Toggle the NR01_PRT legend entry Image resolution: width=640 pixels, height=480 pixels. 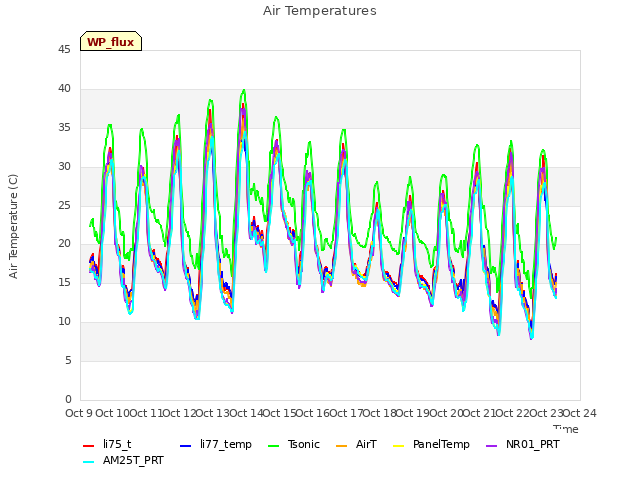522,444
